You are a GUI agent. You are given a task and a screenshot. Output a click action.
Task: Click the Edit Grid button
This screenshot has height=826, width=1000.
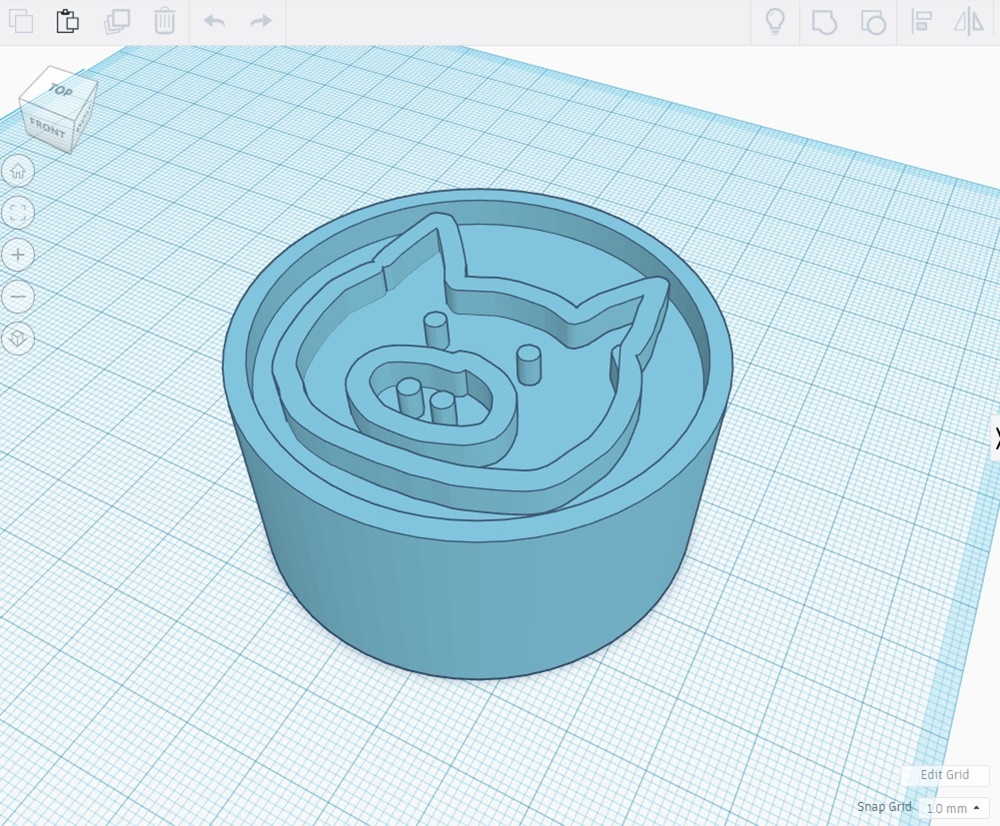pos(944,775)
